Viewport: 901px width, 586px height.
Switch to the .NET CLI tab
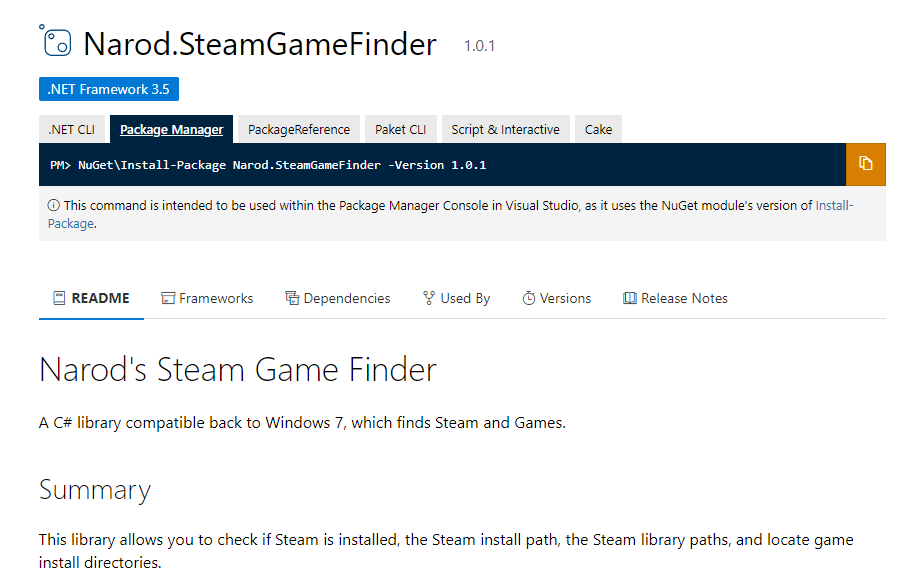tap(72, 129)
